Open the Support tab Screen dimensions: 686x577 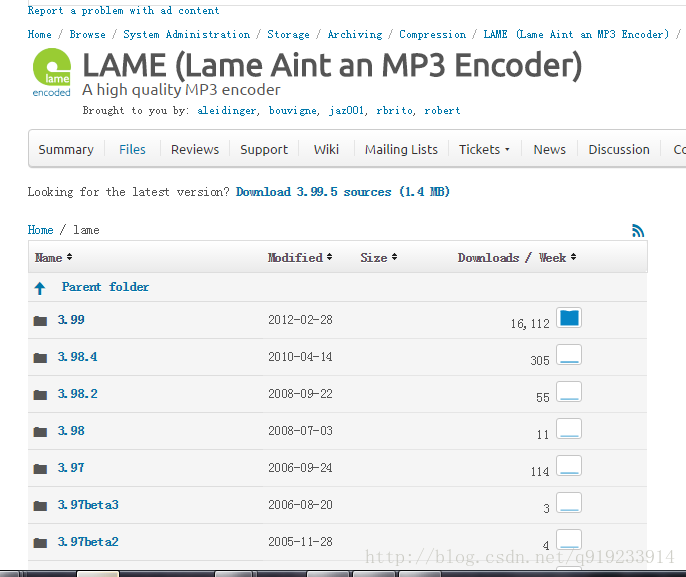[264, 150]
